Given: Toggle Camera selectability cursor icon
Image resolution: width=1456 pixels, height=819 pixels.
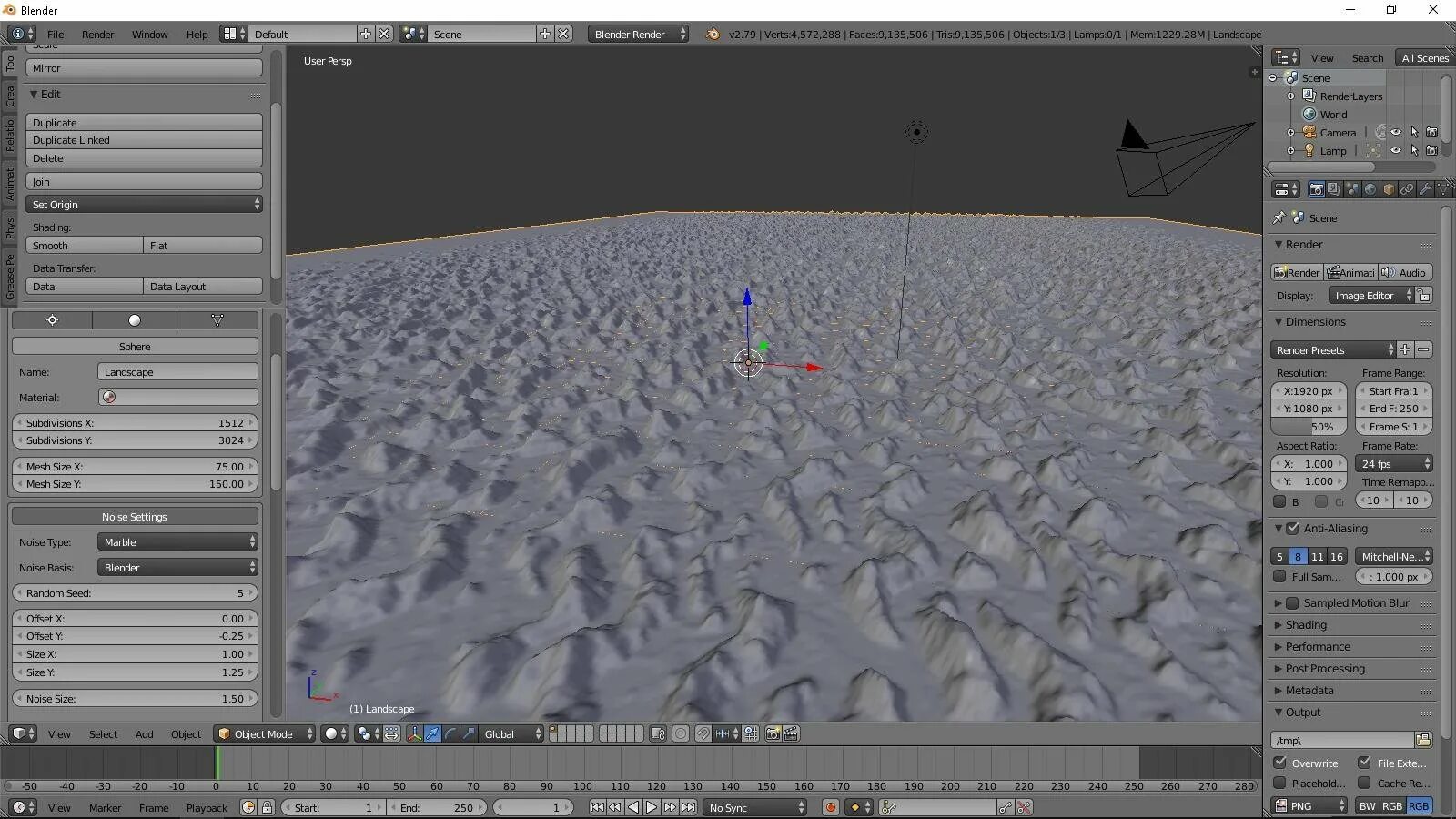Looking at the screenshot, I should click(1414, 132).
